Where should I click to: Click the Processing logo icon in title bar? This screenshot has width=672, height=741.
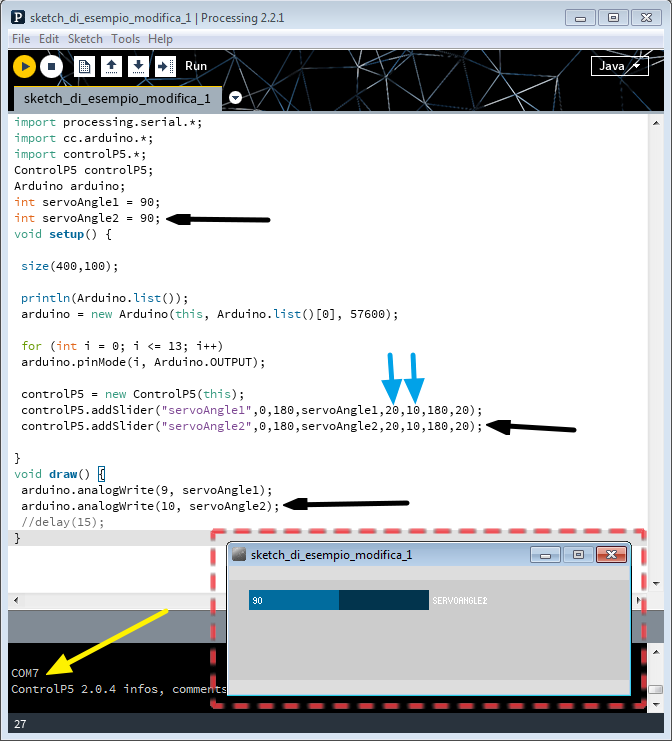click(18, 17)
